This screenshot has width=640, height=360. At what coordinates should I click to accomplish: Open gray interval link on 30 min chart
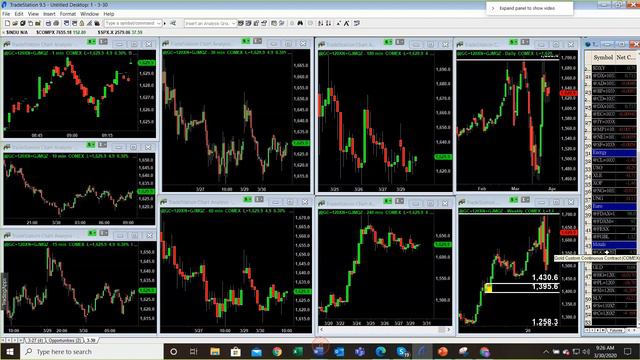click(258, 41)
